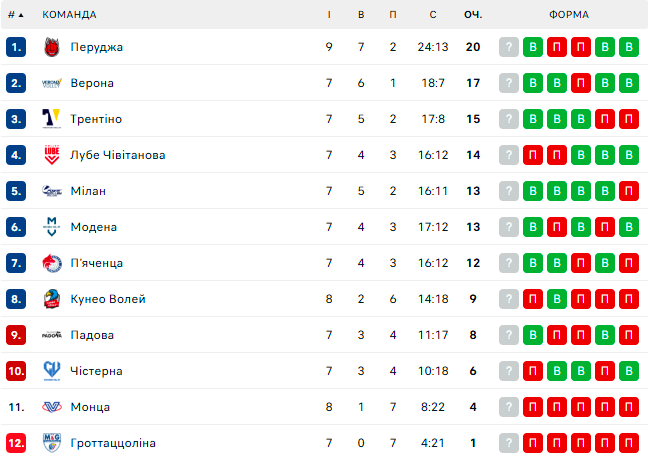The height and width of the screenshot is (463, 648).
Task: Click the Verona team logo
Action: tap(52, 83)
